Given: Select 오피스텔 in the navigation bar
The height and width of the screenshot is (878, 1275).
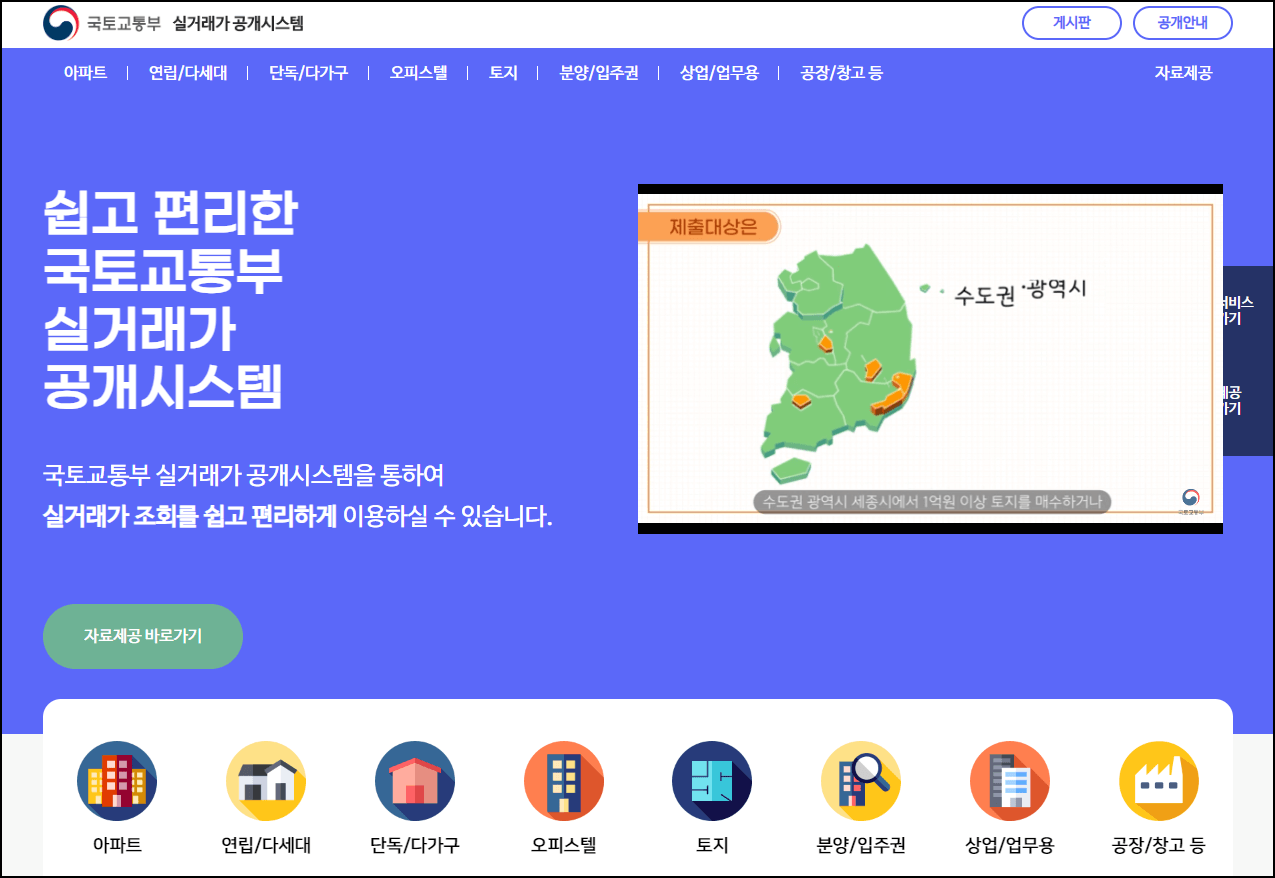Looking at the screenshot, I should [418, 73].
